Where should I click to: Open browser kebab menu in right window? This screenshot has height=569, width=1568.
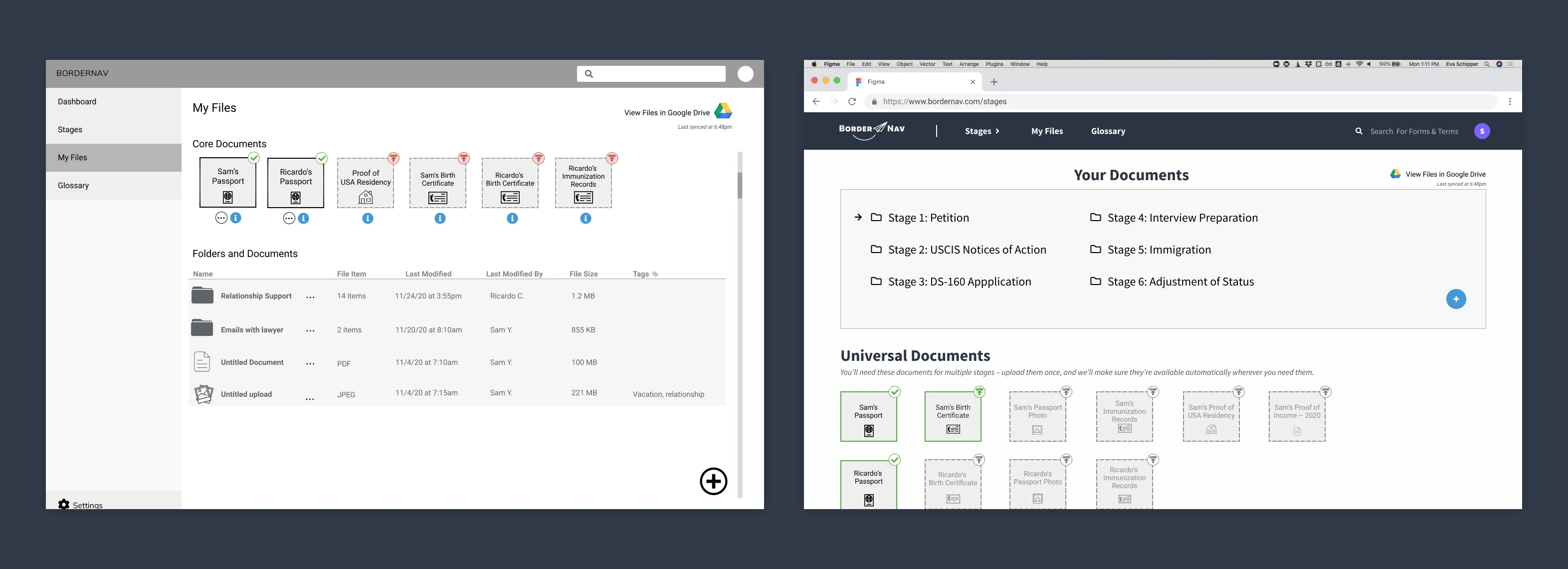(1510, 102)
